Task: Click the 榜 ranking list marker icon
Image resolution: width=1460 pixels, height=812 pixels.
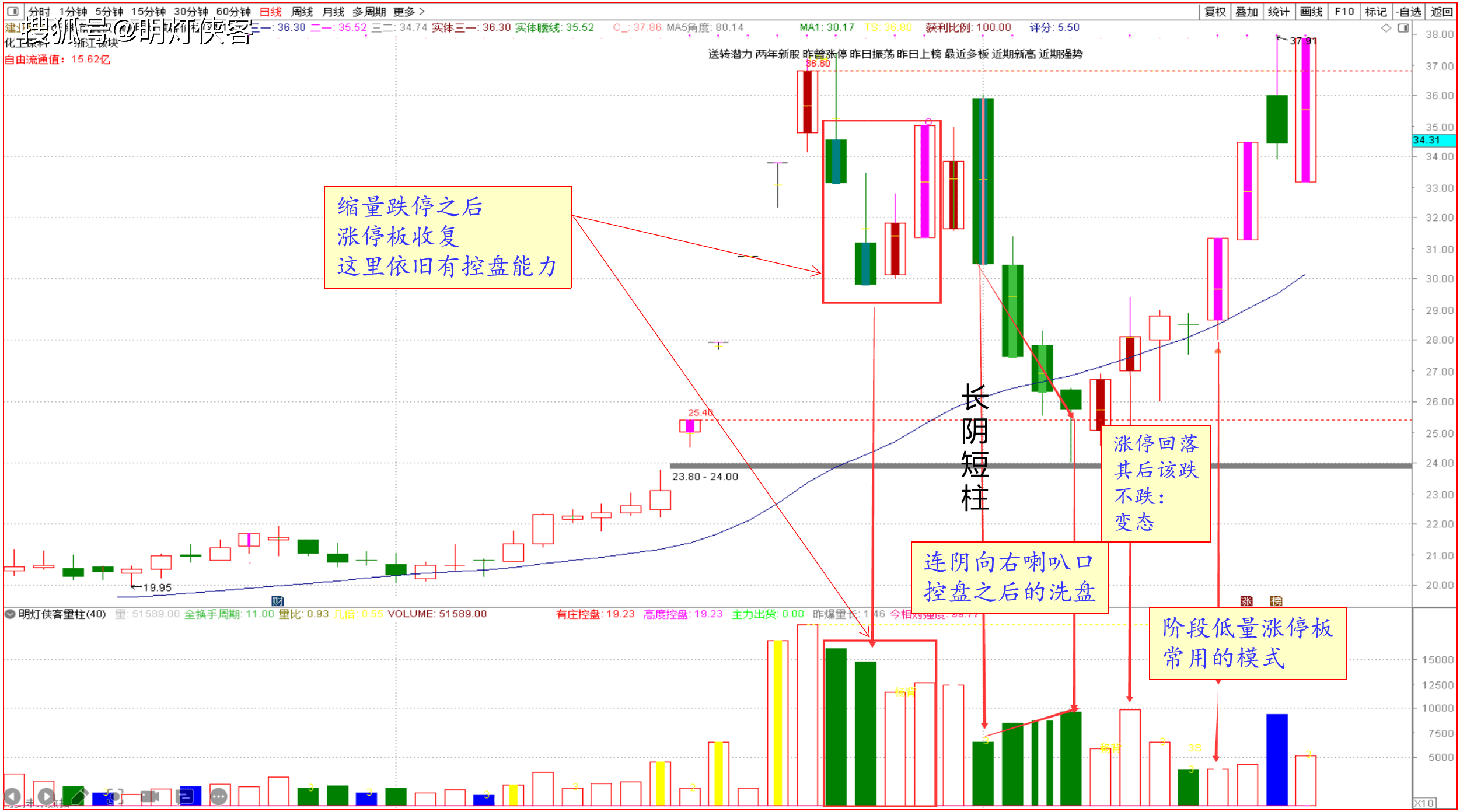Action: pos(1276,601)
